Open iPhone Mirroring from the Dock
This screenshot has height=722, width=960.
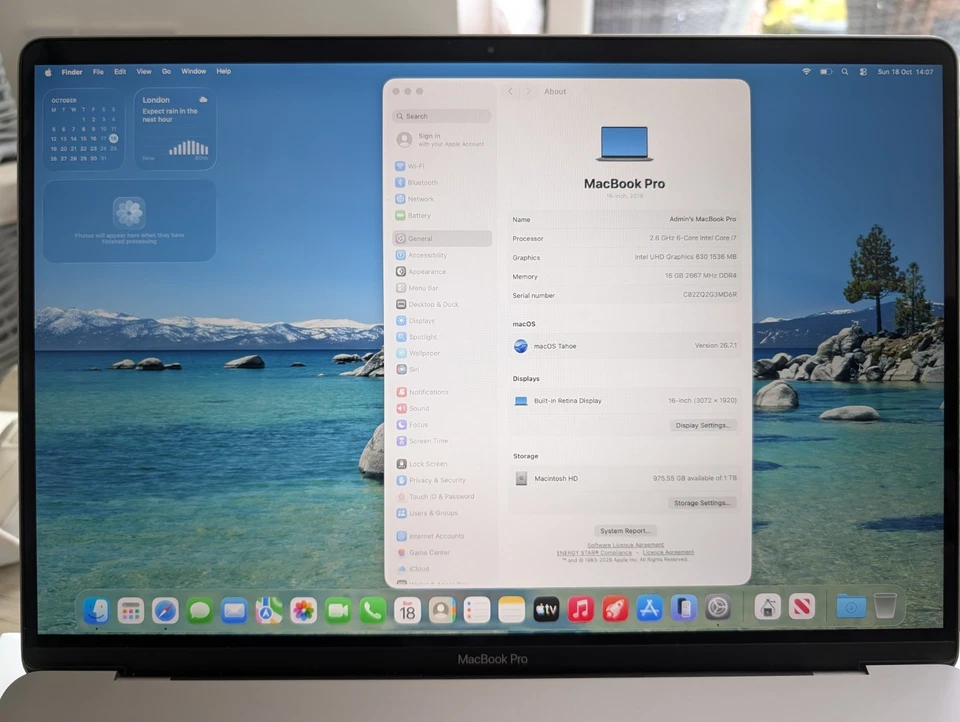point(683,609)
